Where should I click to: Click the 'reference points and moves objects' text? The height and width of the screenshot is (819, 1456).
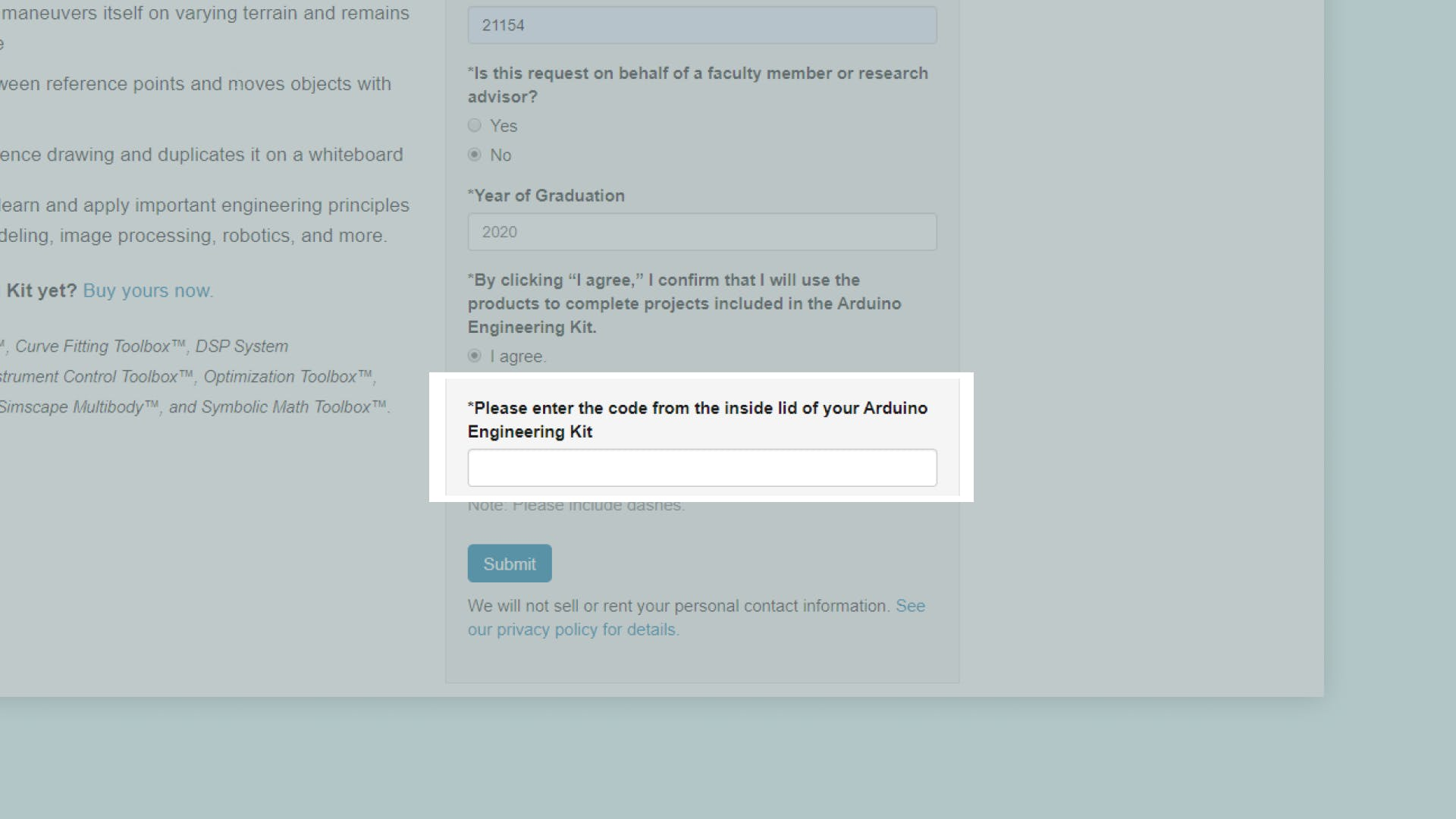pyautogui.click(x=197, y=84)
